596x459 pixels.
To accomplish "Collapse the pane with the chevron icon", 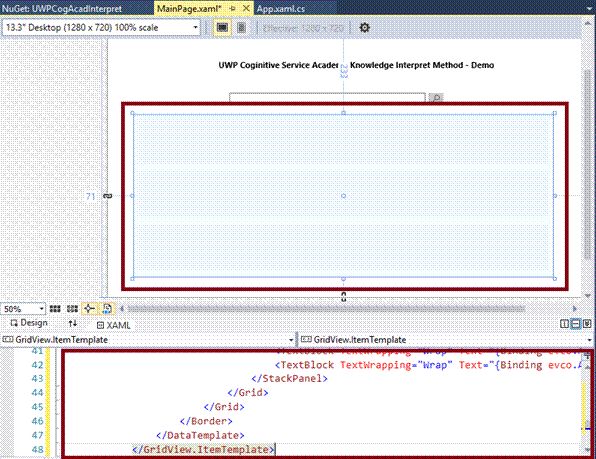I will pos(587,324).
